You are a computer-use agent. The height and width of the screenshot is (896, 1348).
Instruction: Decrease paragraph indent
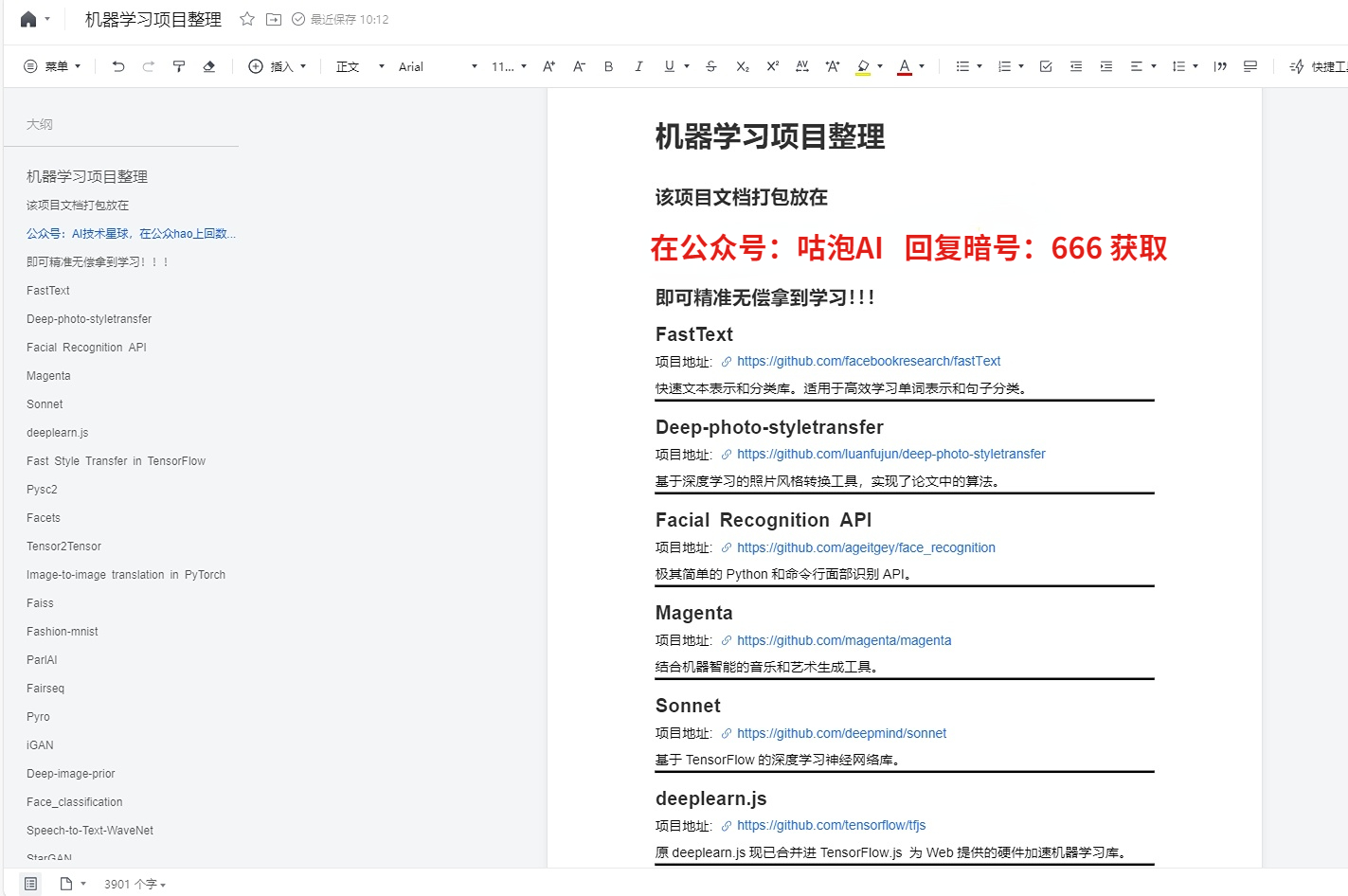pos(1076,66)
